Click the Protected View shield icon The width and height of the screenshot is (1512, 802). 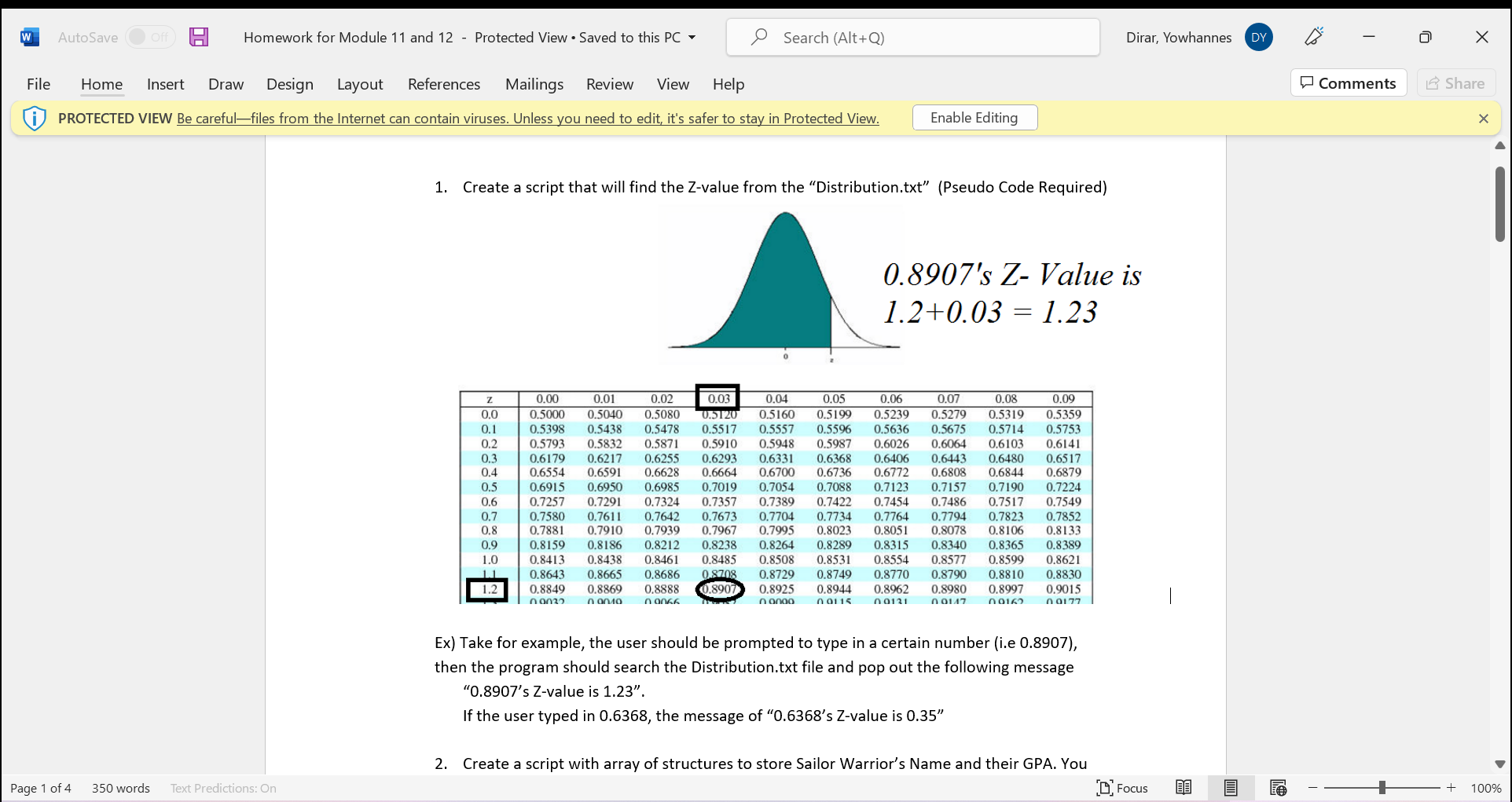34,118
